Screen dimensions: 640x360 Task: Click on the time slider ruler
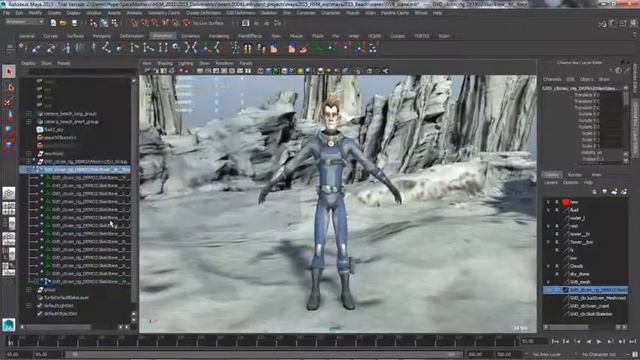click(262, 341)
